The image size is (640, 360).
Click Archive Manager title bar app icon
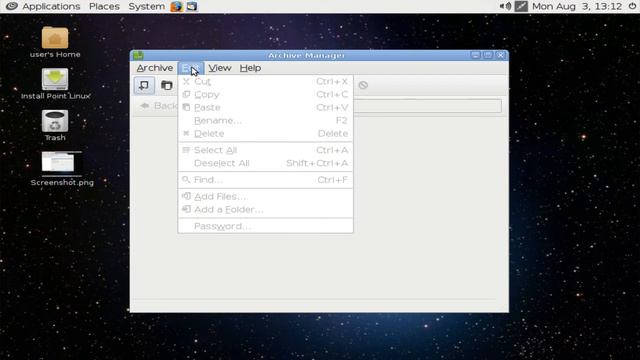[138, 55]
